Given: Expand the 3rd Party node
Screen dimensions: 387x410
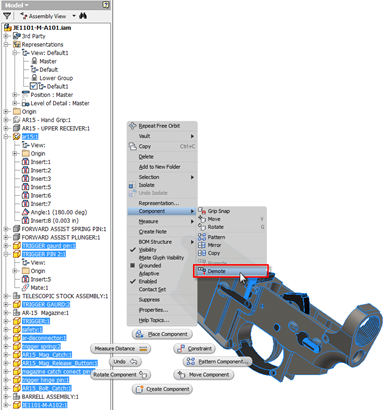Looking at the screenshot, I should pyautogui.click(x=6, y=36).
